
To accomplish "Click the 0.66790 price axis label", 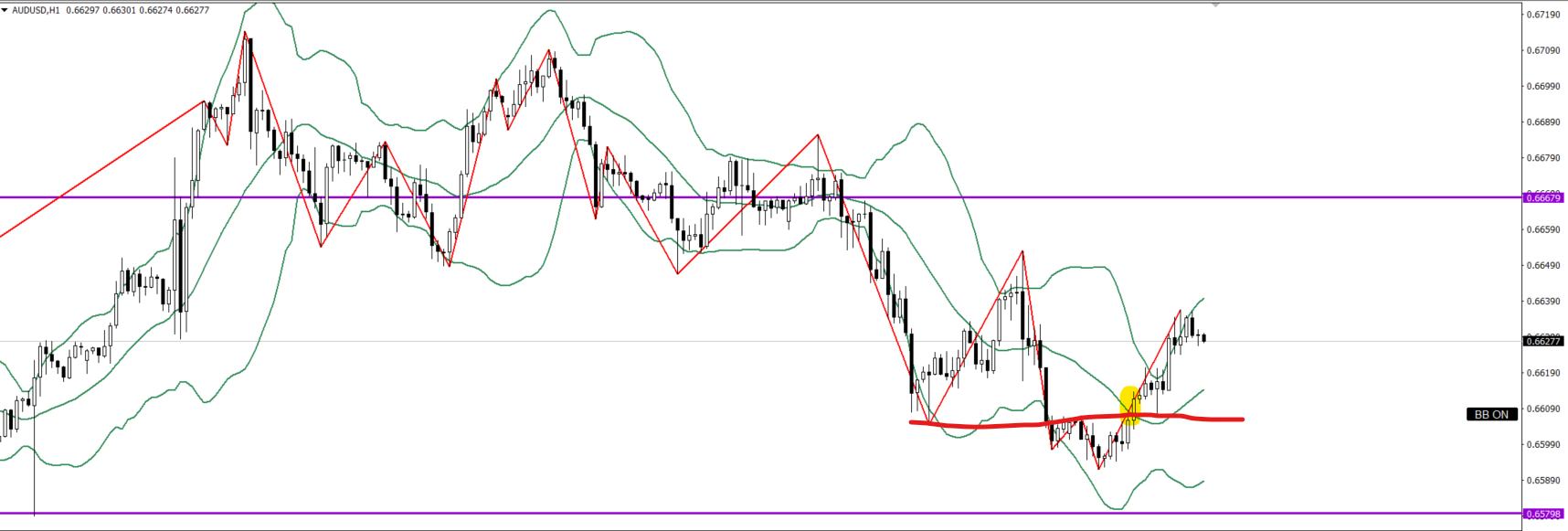I will click(1543, 157).
